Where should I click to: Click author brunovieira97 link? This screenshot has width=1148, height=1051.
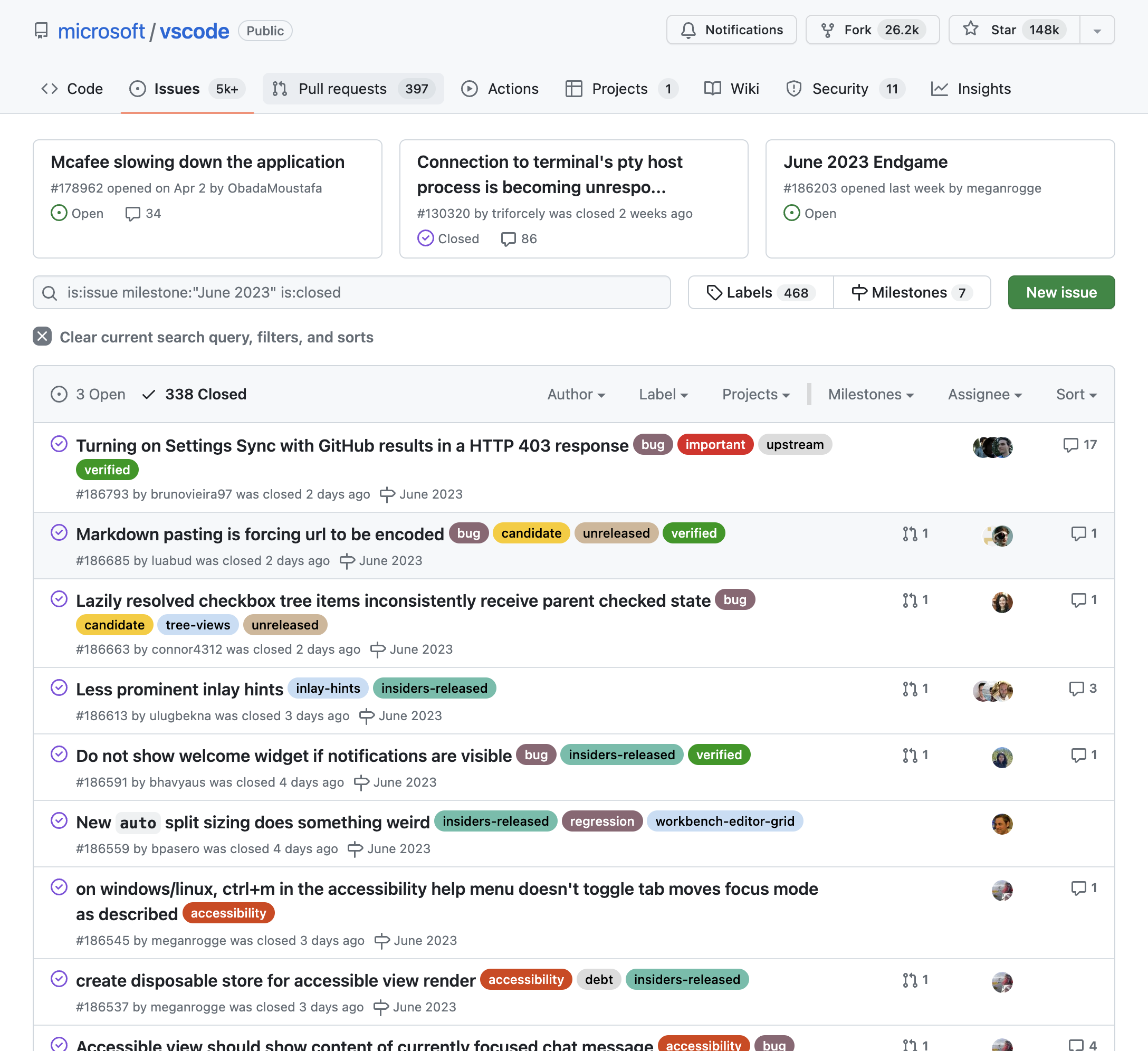[192, 494]
